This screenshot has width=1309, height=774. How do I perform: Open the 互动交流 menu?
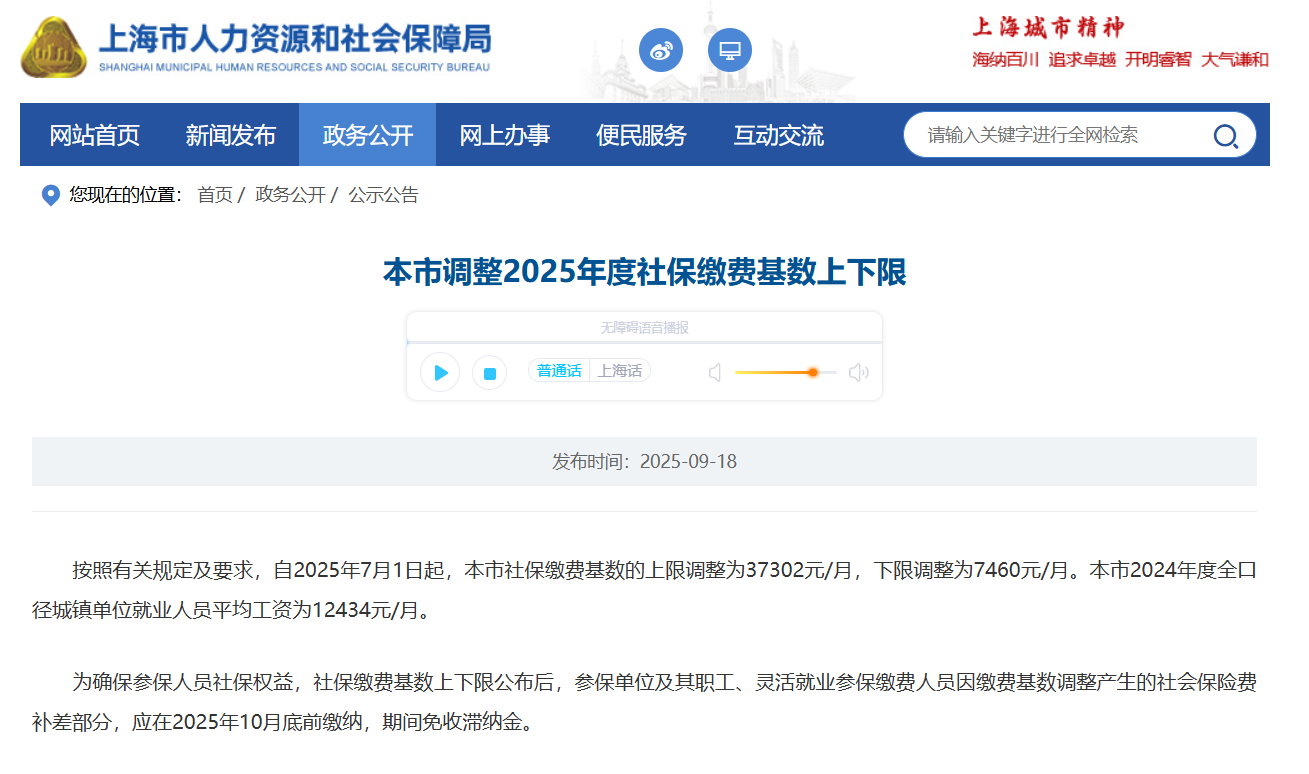tap(779, 135)
